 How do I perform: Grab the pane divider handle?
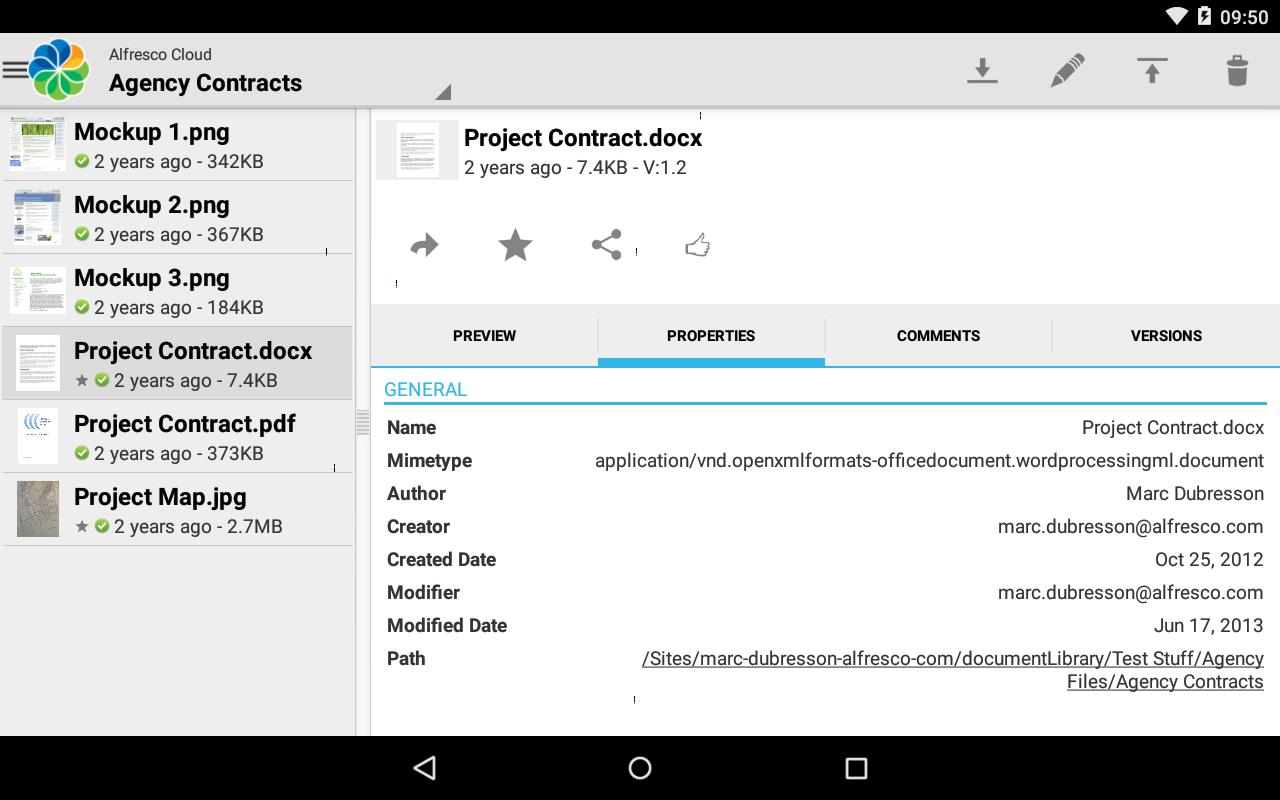tap(363, 424)
